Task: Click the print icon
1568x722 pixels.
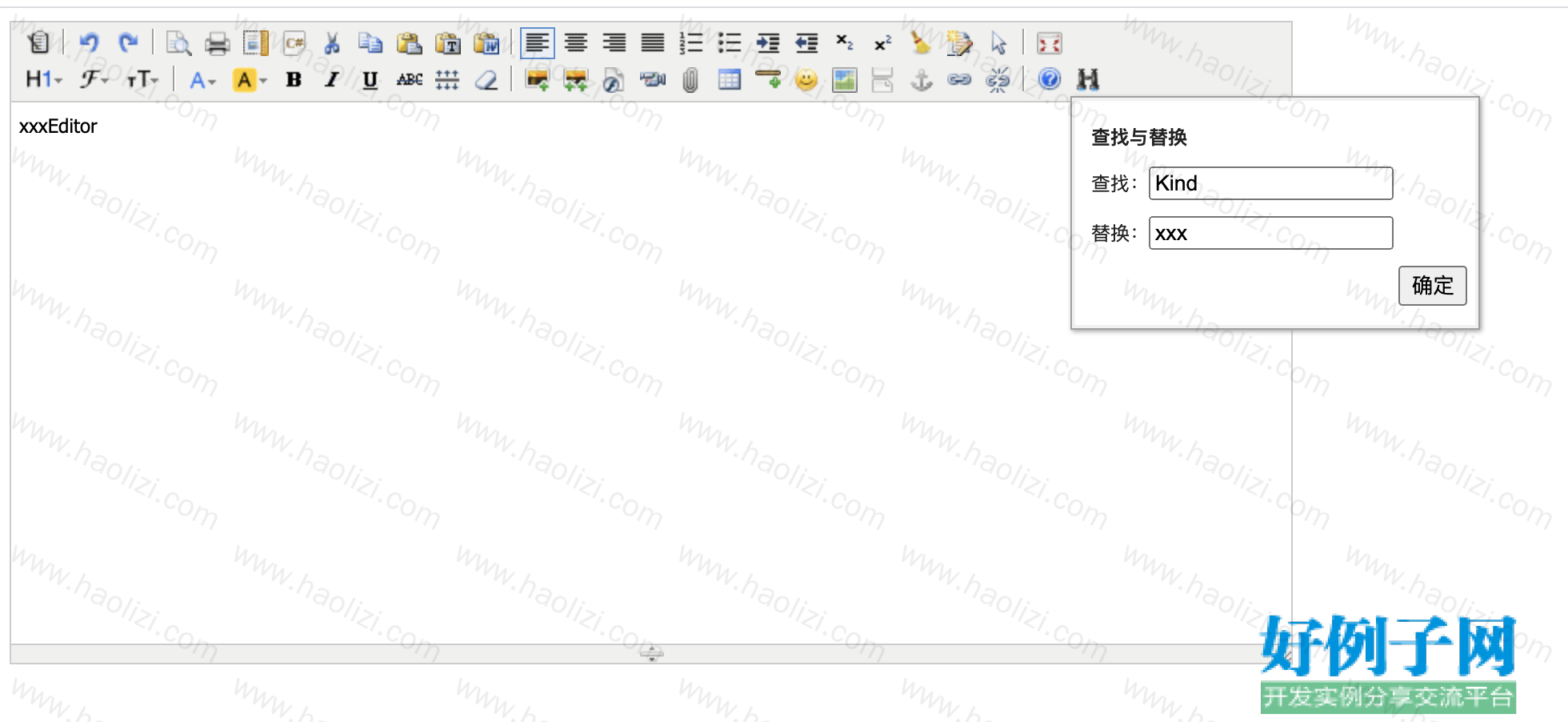Action: tap(217, 42)
